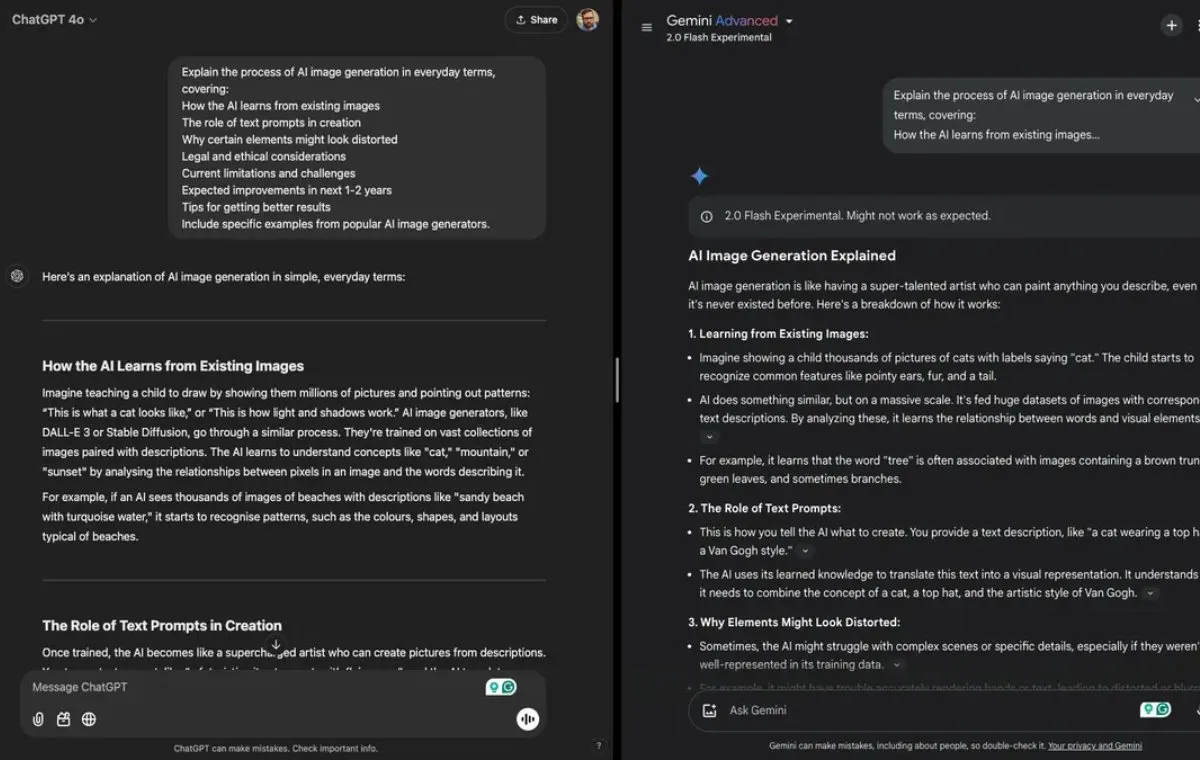Click the ChatGPT help question mark

pyautogui.click(x=598, y=745)
